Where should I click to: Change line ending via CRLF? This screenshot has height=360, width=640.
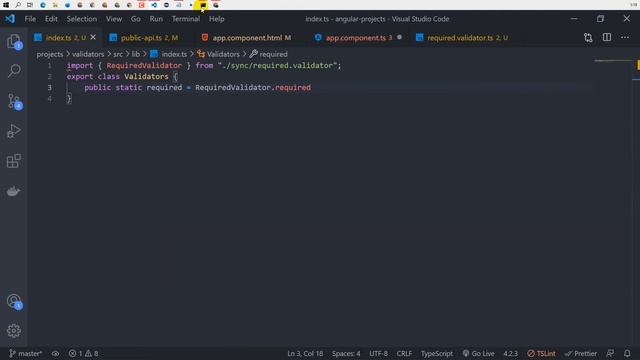tap(404, 353)
